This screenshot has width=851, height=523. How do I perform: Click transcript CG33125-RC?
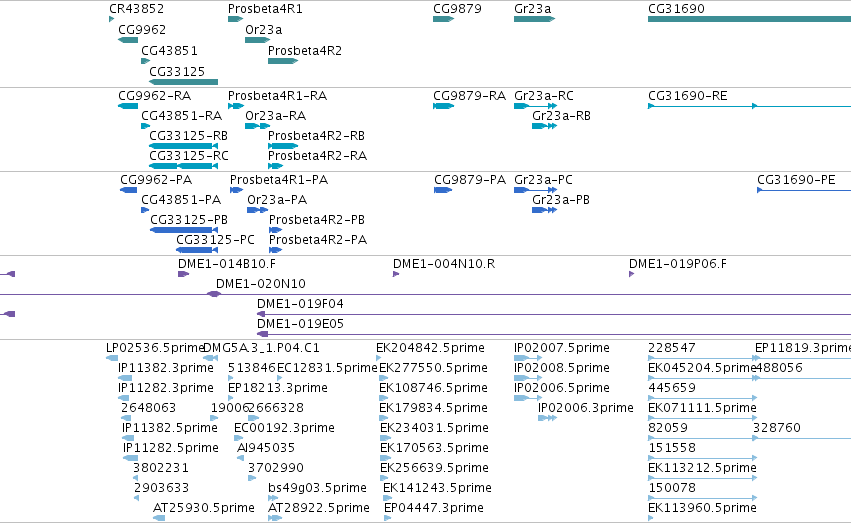[189, 156]
